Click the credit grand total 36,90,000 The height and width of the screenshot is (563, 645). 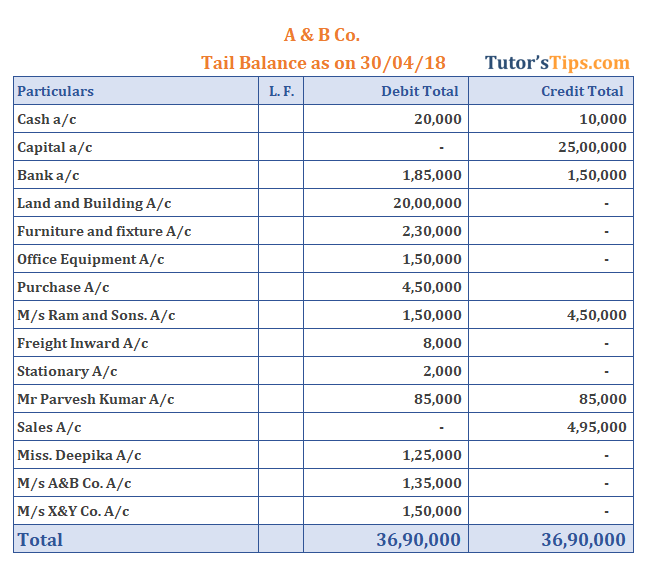pos(584,540)
